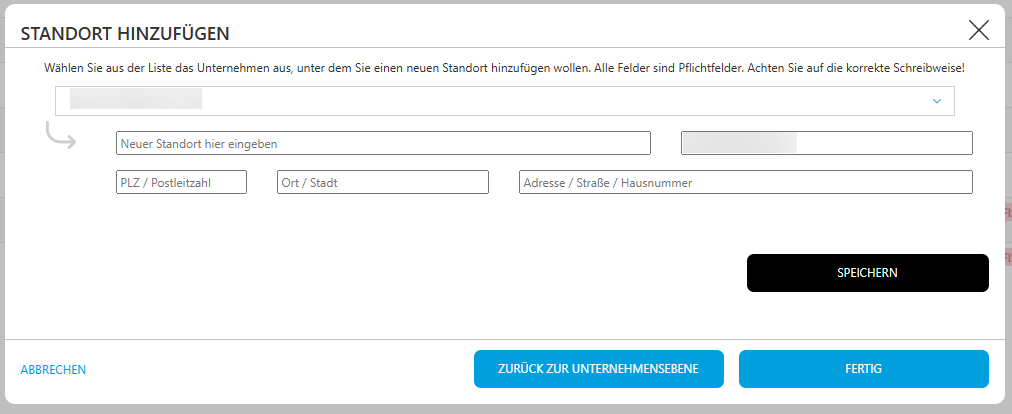Finish by clicking the FERTIG button
The height and width of the screenshot is (414, 1012).
[864, 369]
